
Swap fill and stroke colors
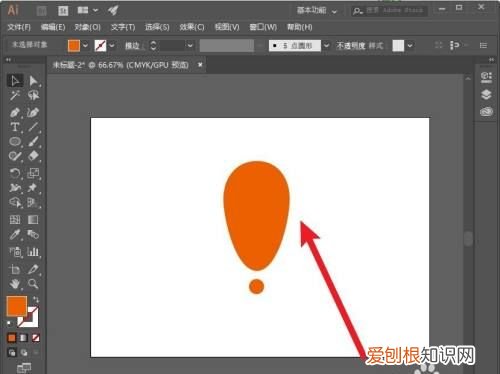(x=35, y=299)
